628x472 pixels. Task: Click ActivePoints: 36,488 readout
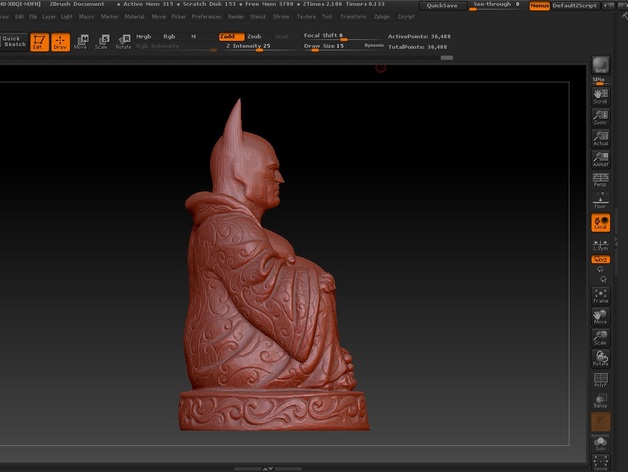pyautogui.click(x=419, y=36)
